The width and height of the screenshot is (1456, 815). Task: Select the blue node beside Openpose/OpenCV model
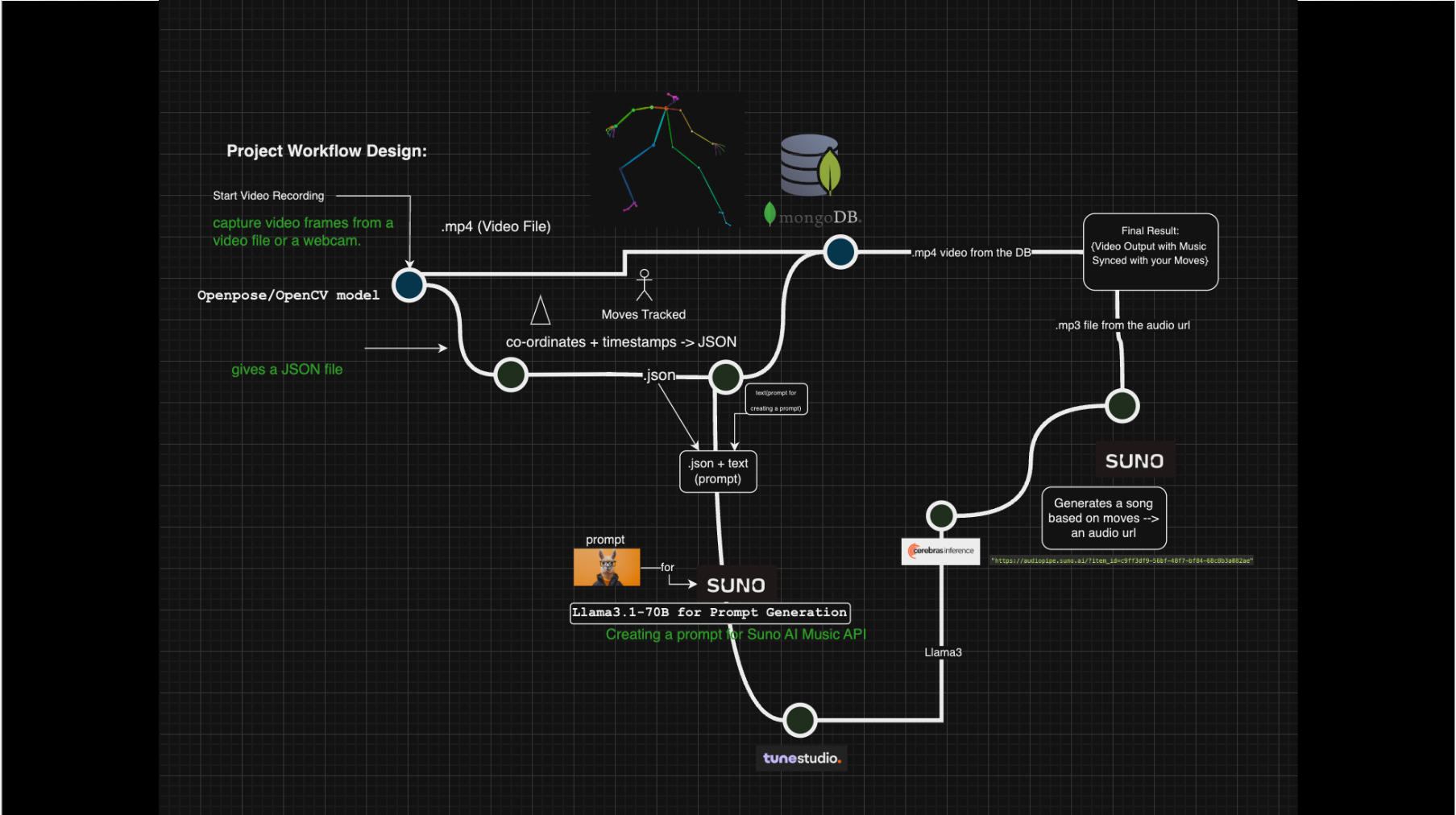(409, 285)
